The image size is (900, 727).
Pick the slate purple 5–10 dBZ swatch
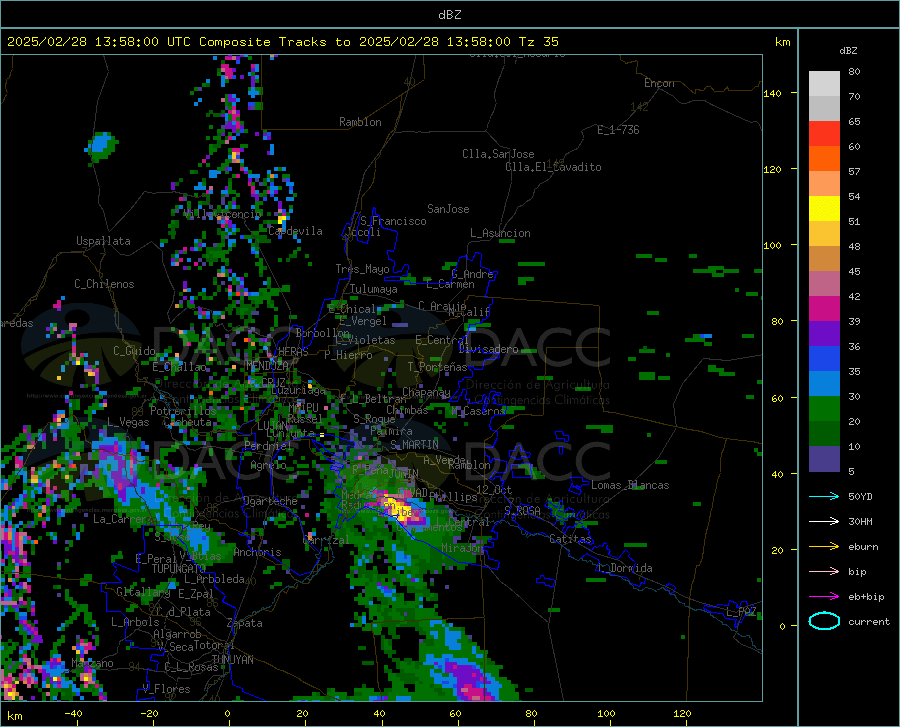click(x=824, y=459)
